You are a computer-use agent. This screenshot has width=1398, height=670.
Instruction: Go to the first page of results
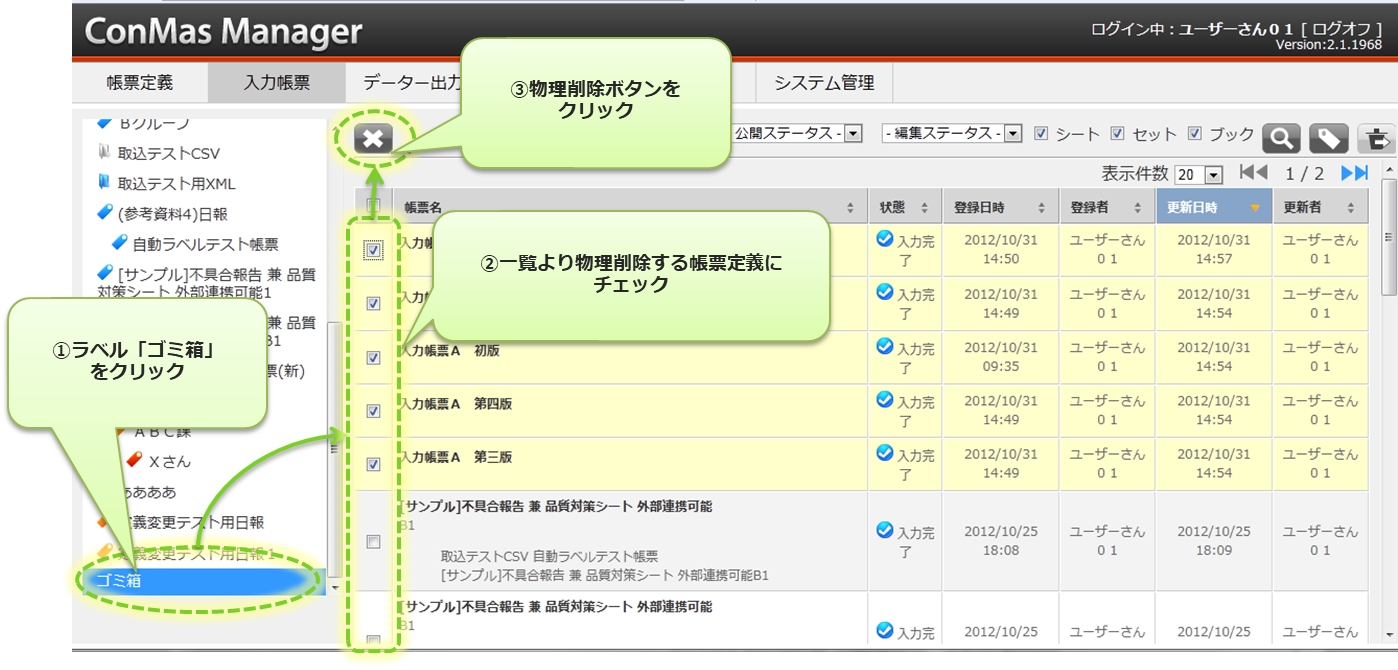pyautogui.click(x=1252, y=173)
